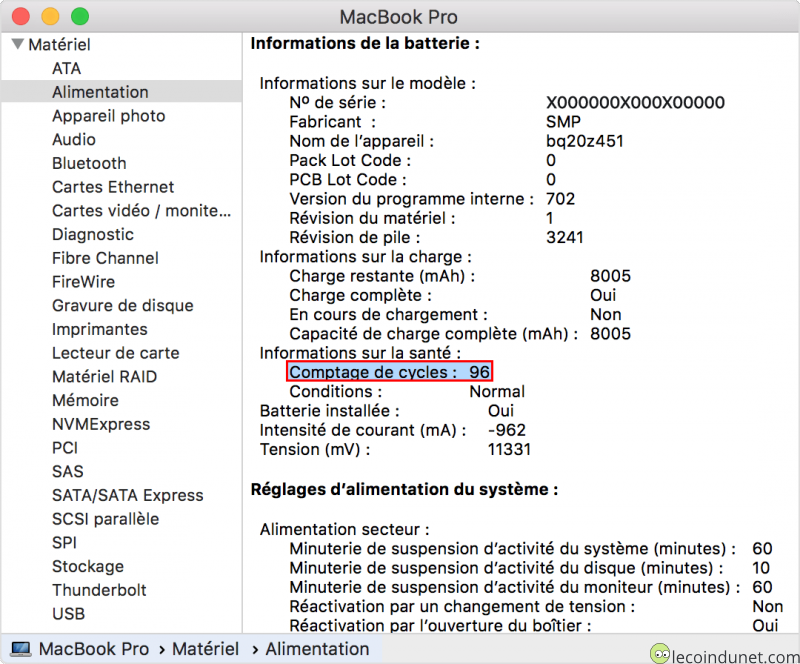Click the firmware version value 702
The image size is (800, 664).
point(560,199)
